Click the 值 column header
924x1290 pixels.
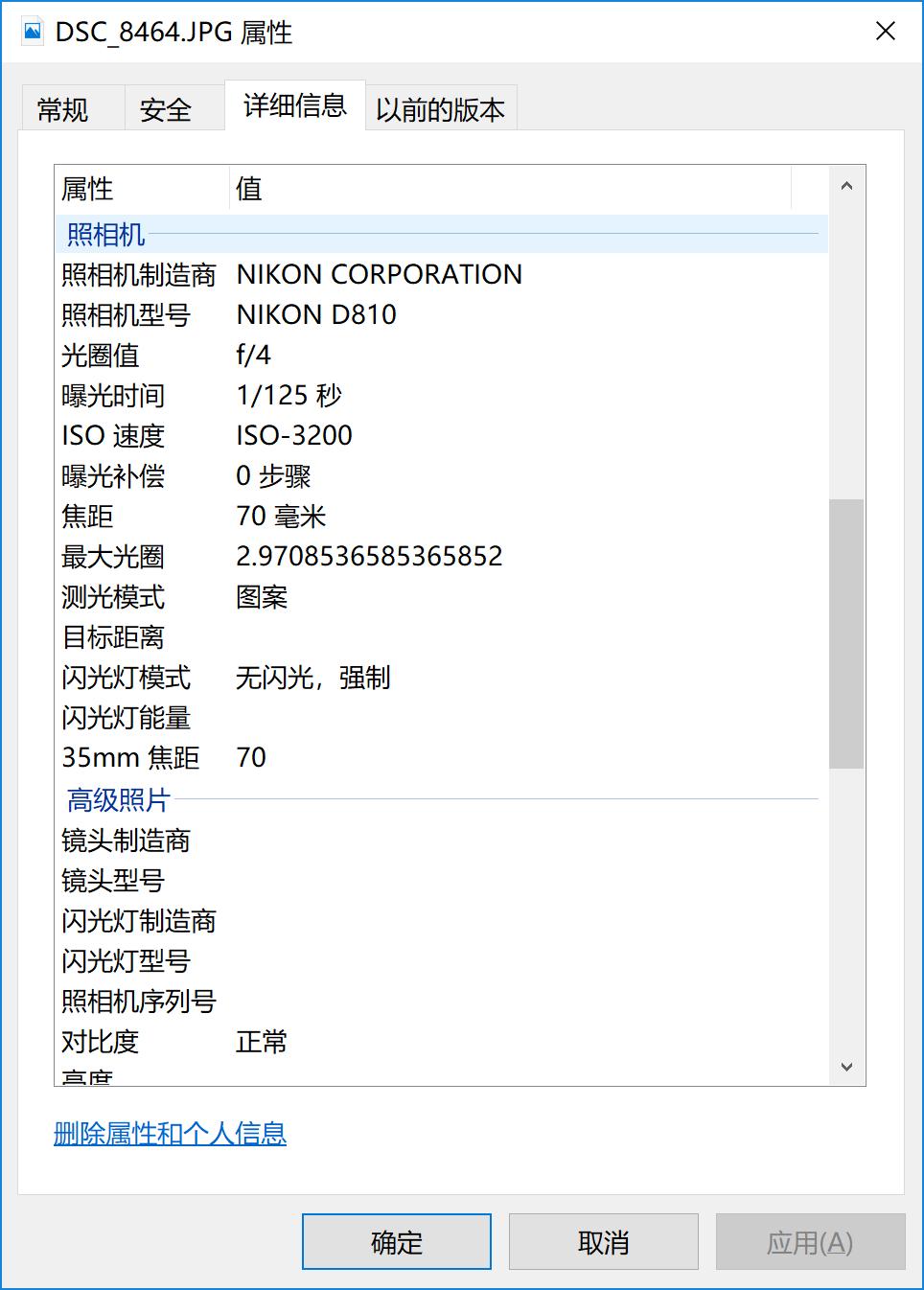248,189
